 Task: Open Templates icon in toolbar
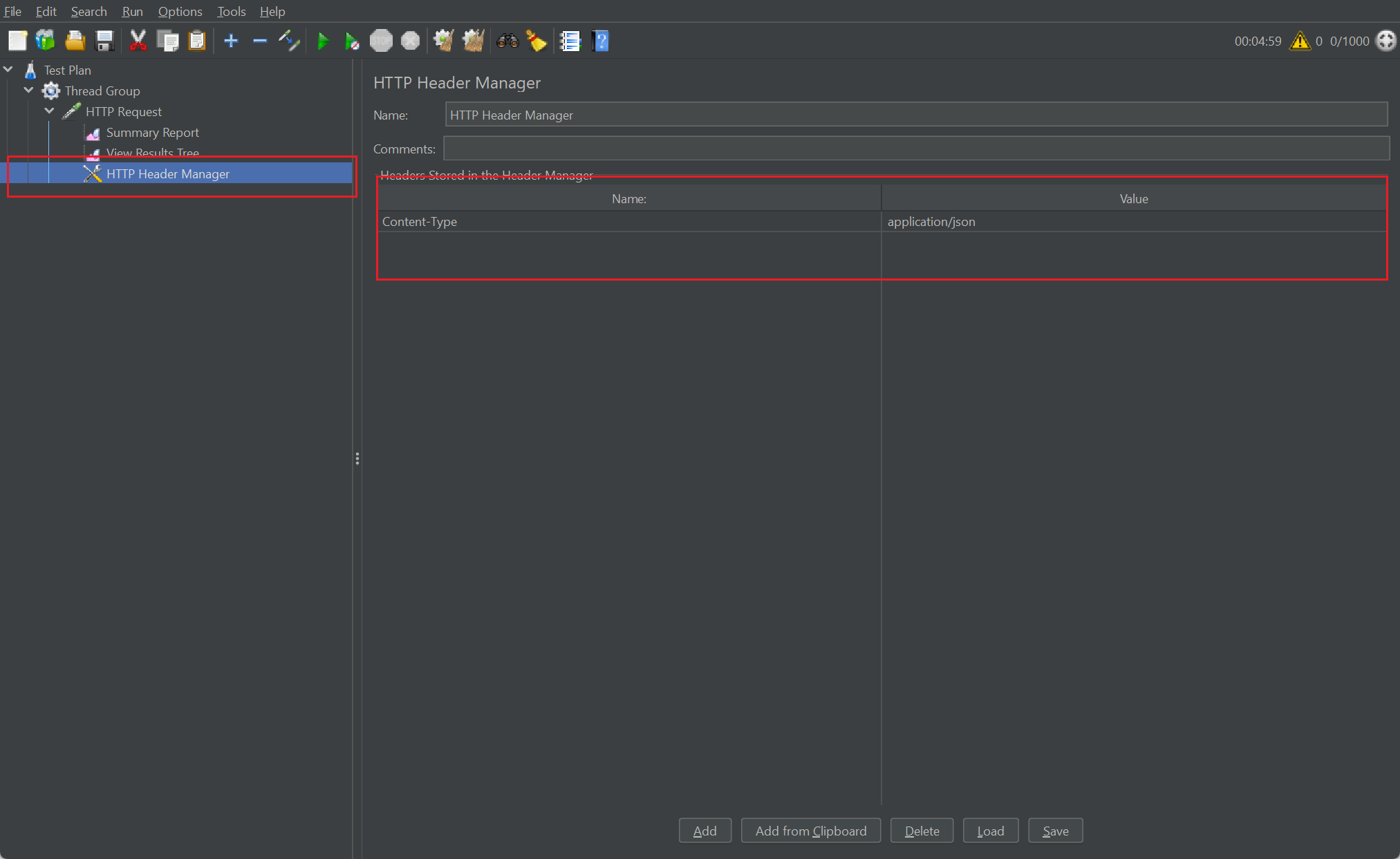pos(46,41)
